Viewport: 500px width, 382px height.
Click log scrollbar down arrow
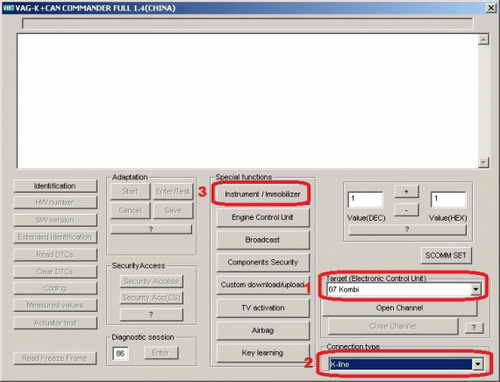click(483, 162)
